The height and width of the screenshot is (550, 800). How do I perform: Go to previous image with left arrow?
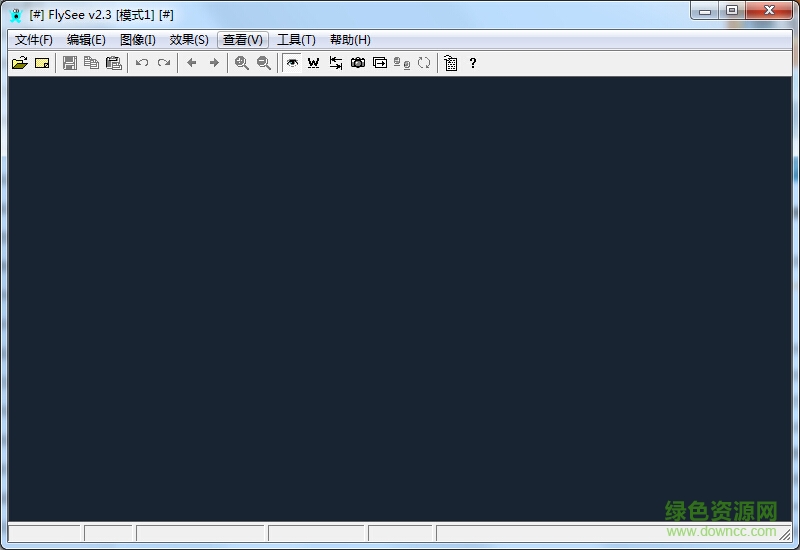192,63
